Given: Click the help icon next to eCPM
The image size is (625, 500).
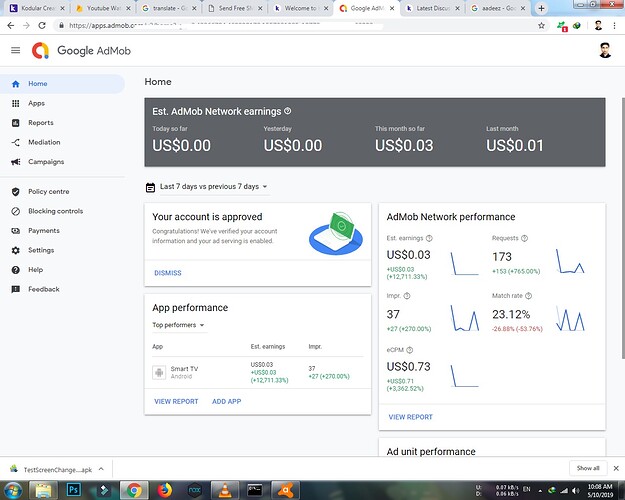Looking at the screenshot, I should coord(409,350).
